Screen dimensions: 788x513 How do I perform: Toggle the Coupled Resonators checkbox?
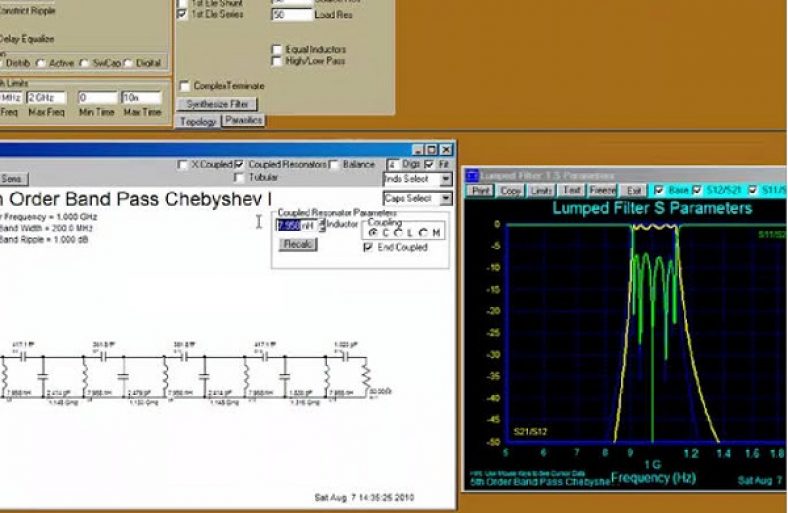[239, 164]
